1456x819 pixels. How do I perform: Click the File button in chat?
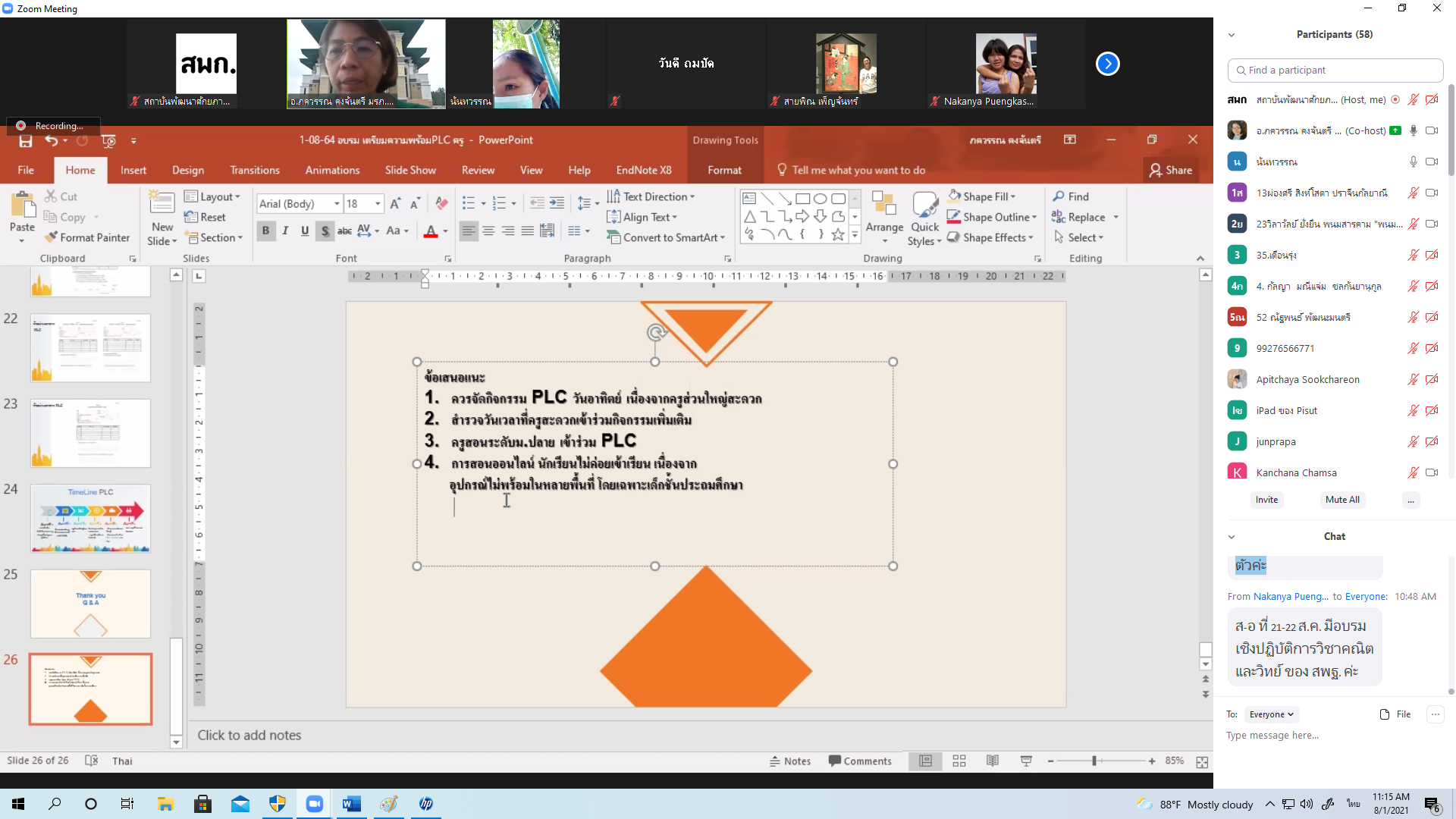(1395, 714)
